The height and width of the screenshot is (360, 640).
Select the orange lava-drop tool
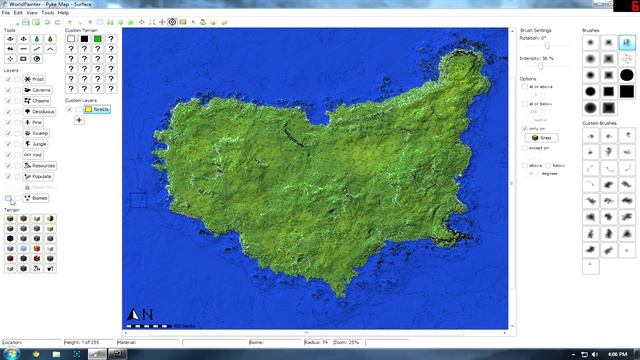tap(50, 39)
